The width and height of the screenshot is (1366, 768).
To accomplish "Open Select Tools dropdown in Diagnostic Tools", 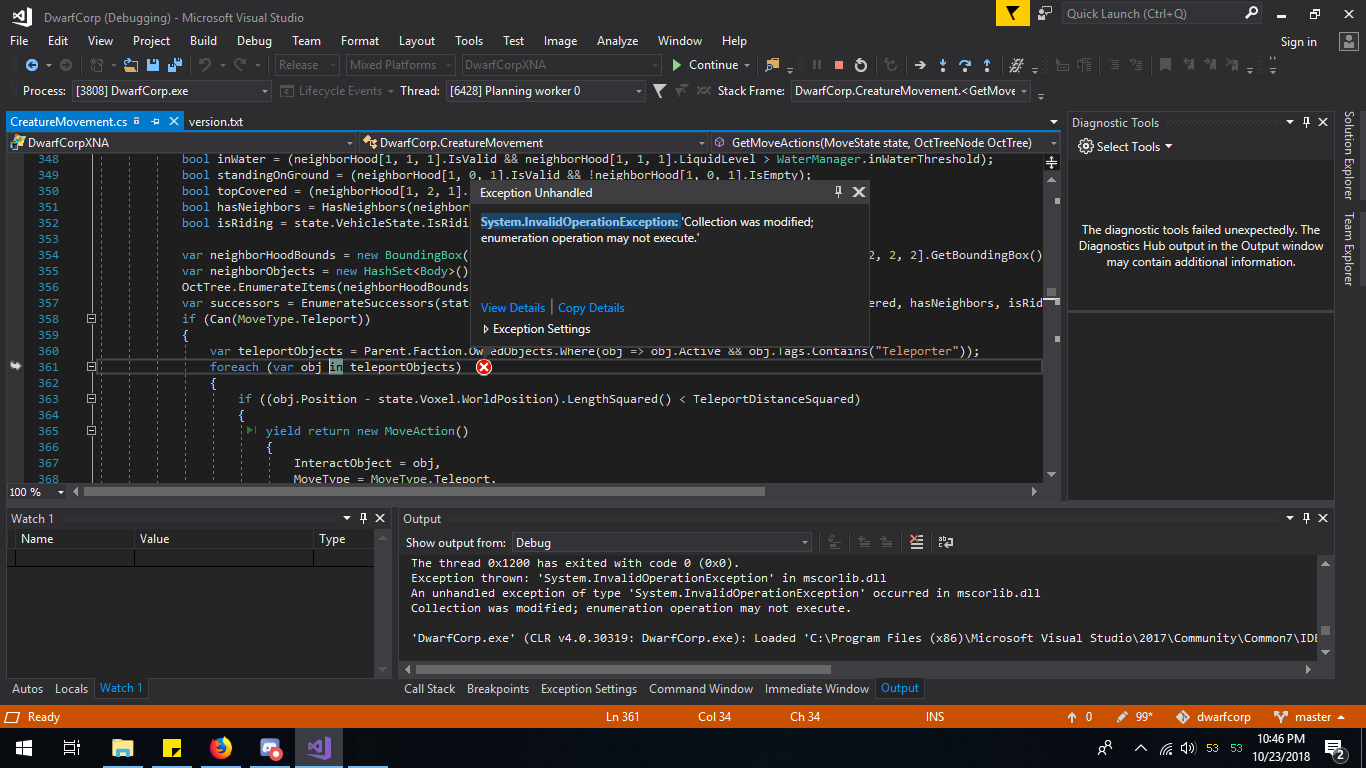I will tap(1125, 146).
